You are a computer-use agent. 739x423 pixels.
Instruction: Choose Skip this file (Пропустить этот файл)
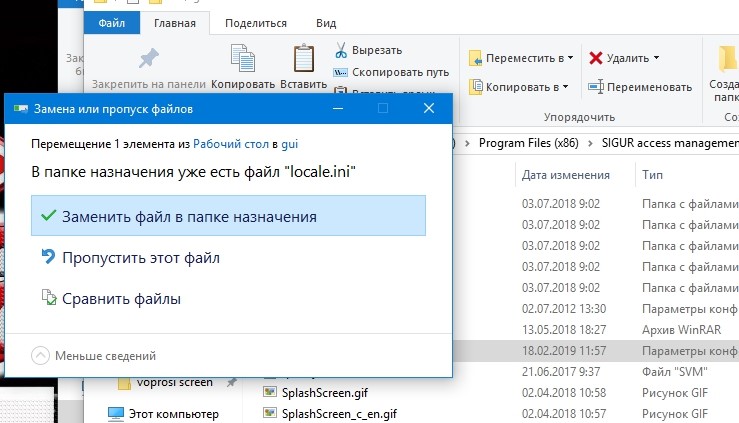click(140, 258)
